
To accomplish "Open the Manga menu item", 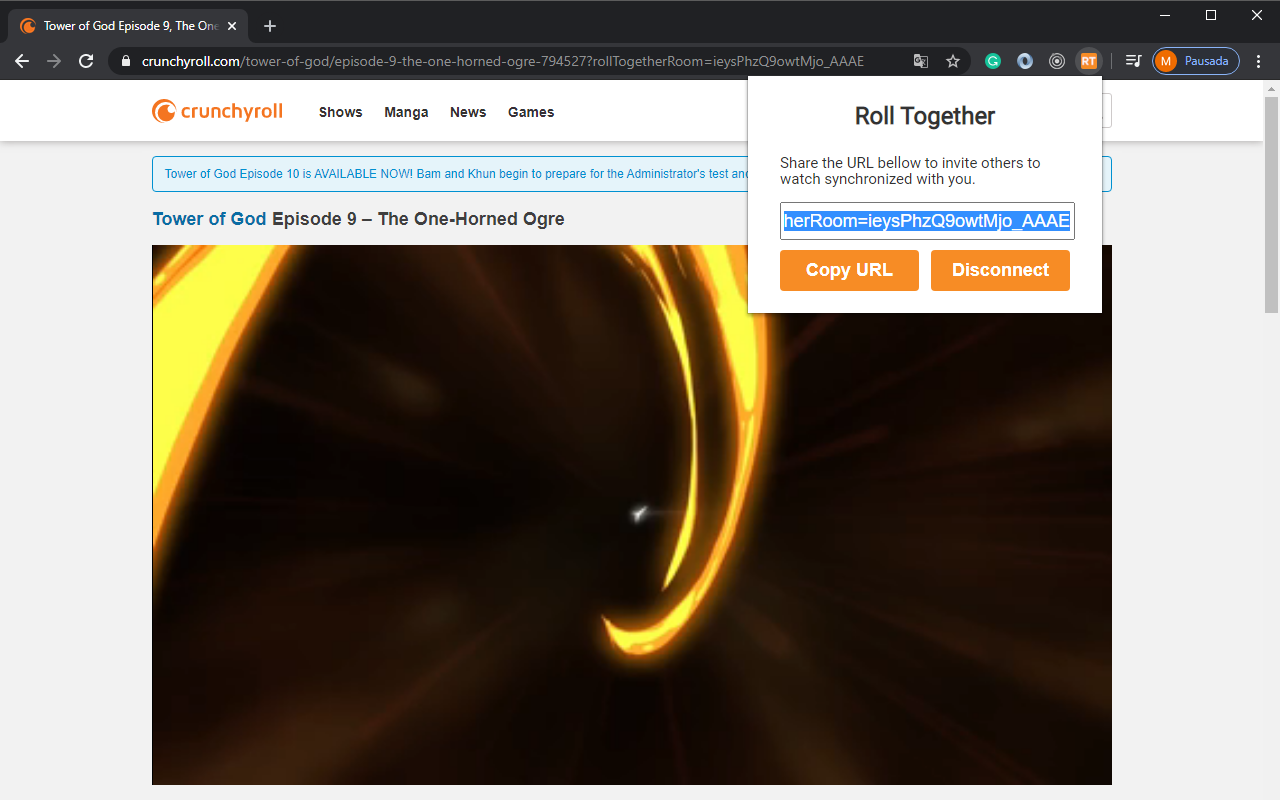I will (x=406, y=112).
